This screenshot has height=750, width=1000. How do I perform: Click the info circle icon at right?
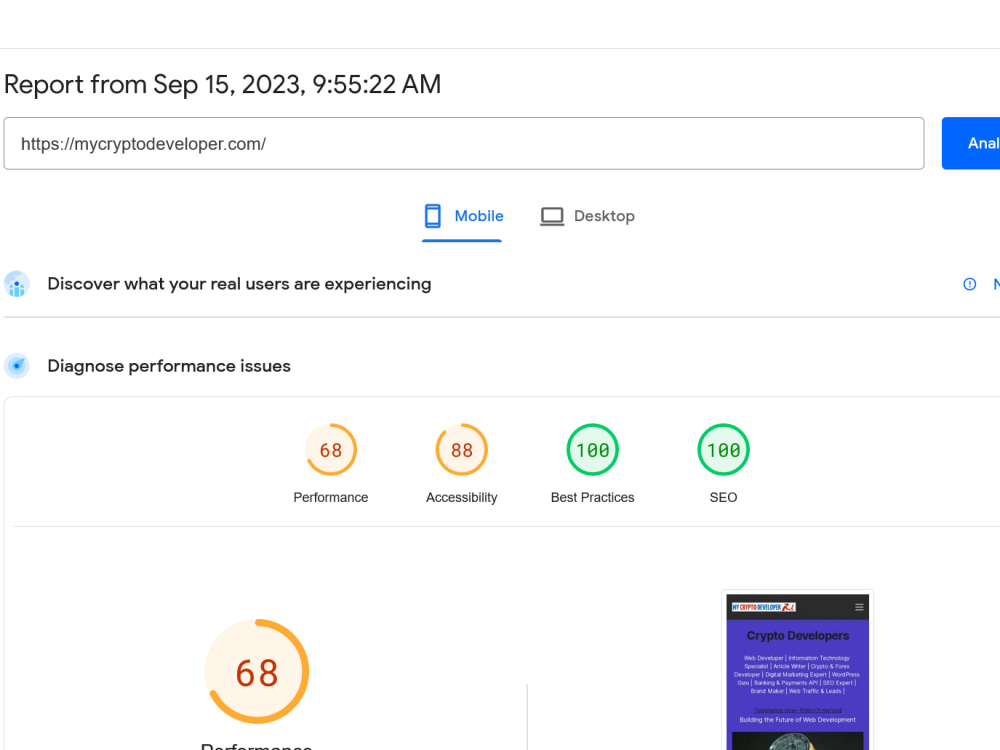(x=969, y=284)
